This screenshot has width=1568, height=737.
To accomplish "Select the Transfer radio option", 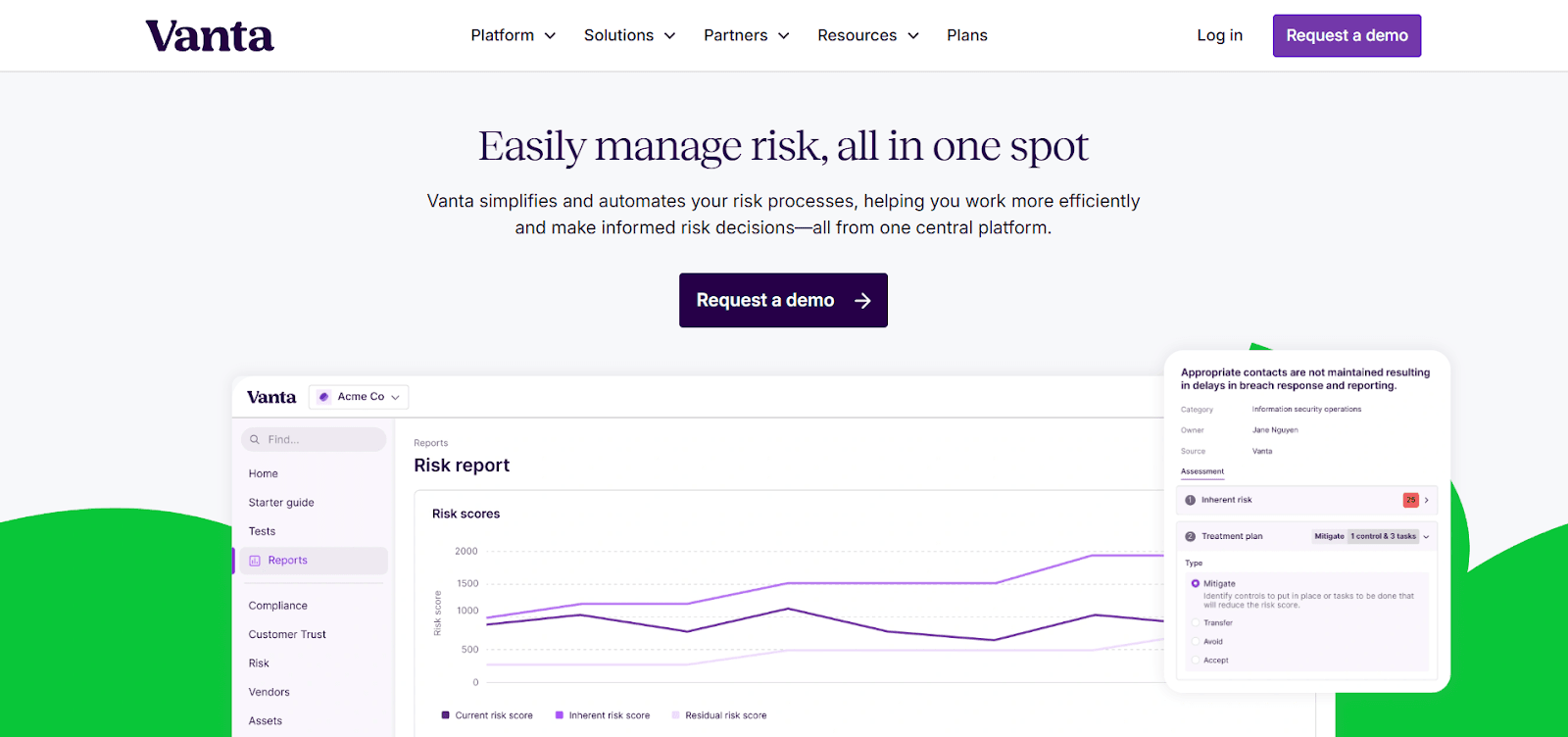I will coord(1196,623).
